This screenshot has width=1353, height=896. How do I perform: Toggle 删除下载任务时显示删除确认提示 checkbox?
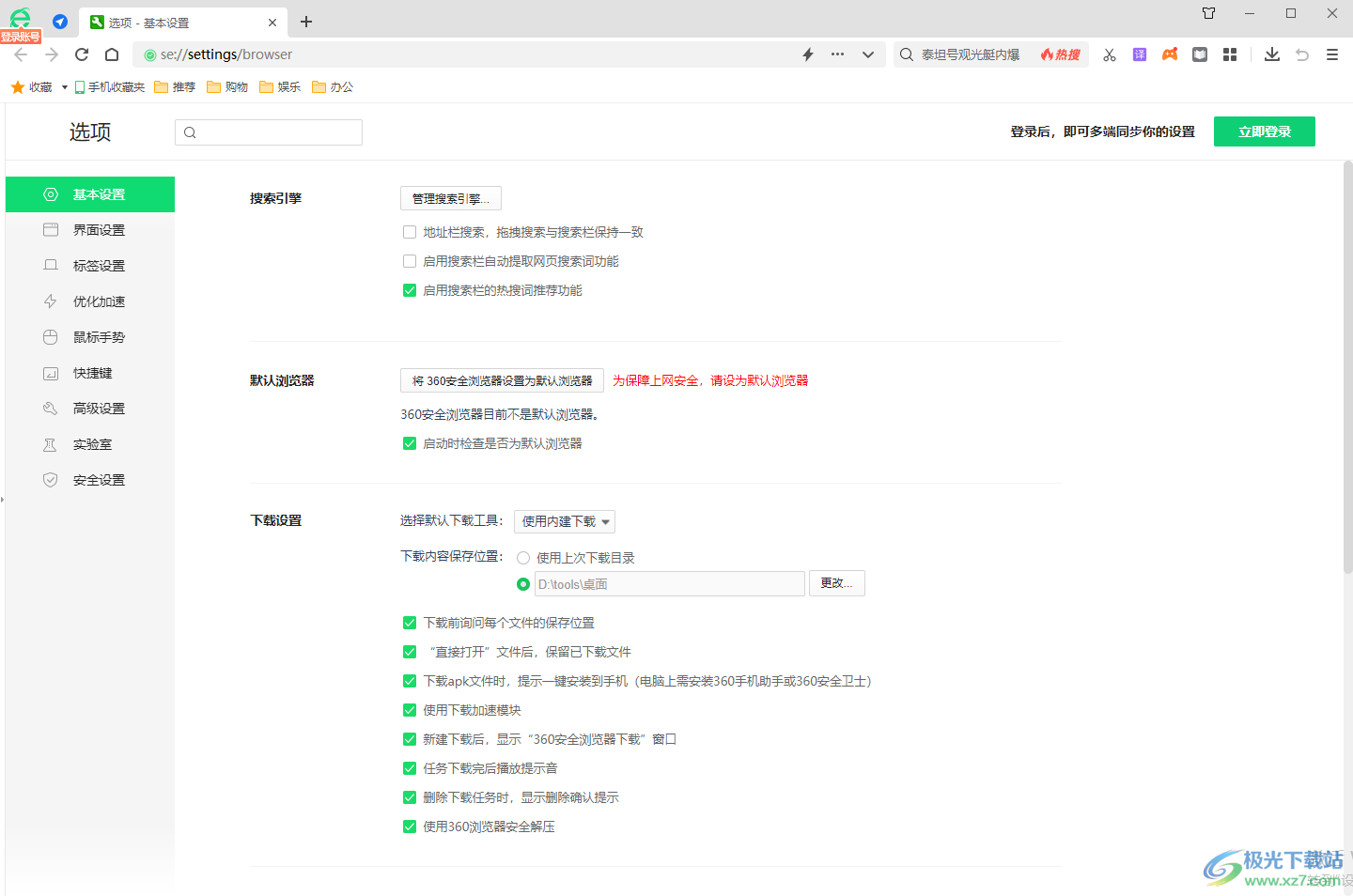(410, 797)
